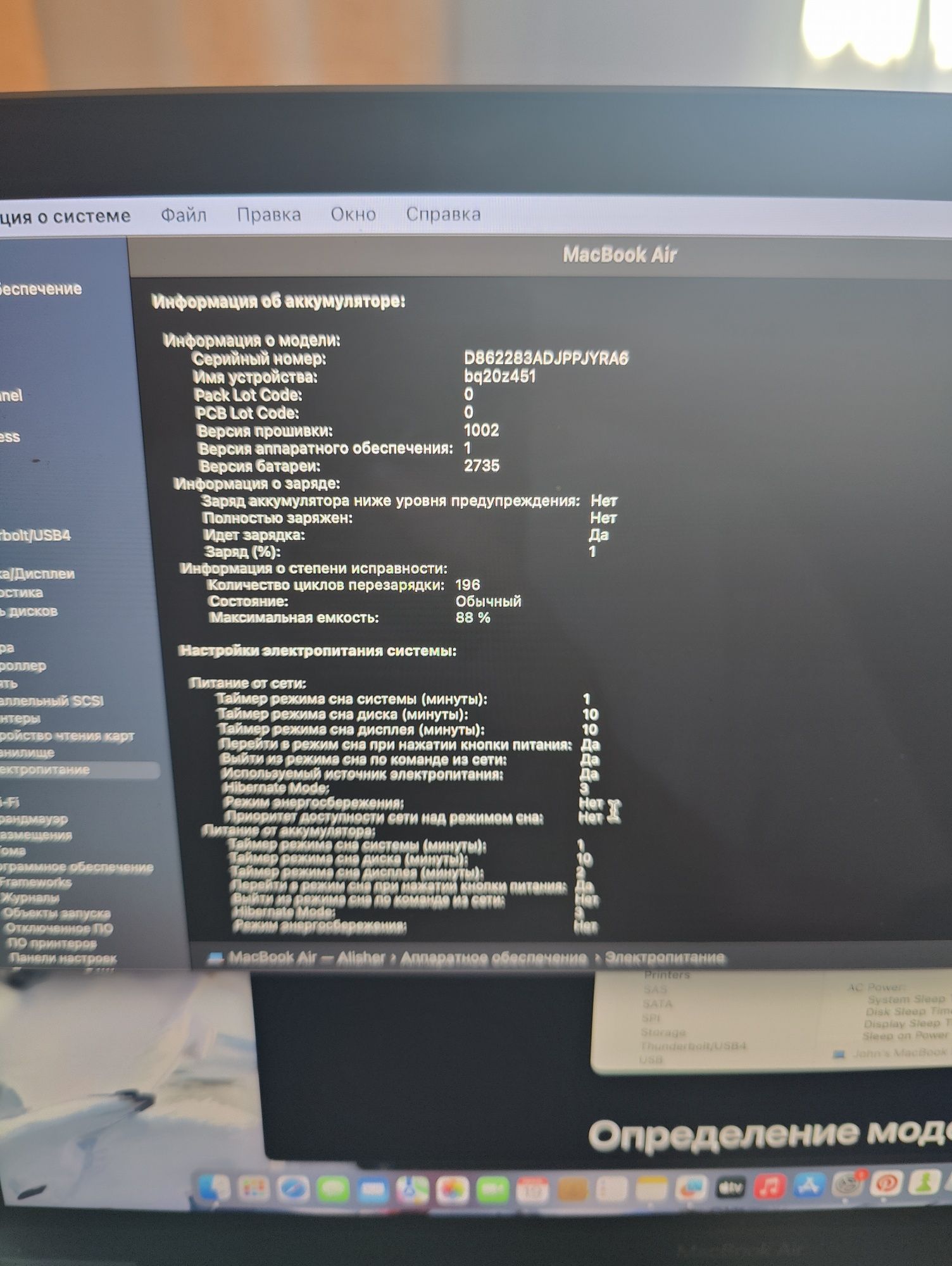Click firmware version value 1002

[482, 430]
